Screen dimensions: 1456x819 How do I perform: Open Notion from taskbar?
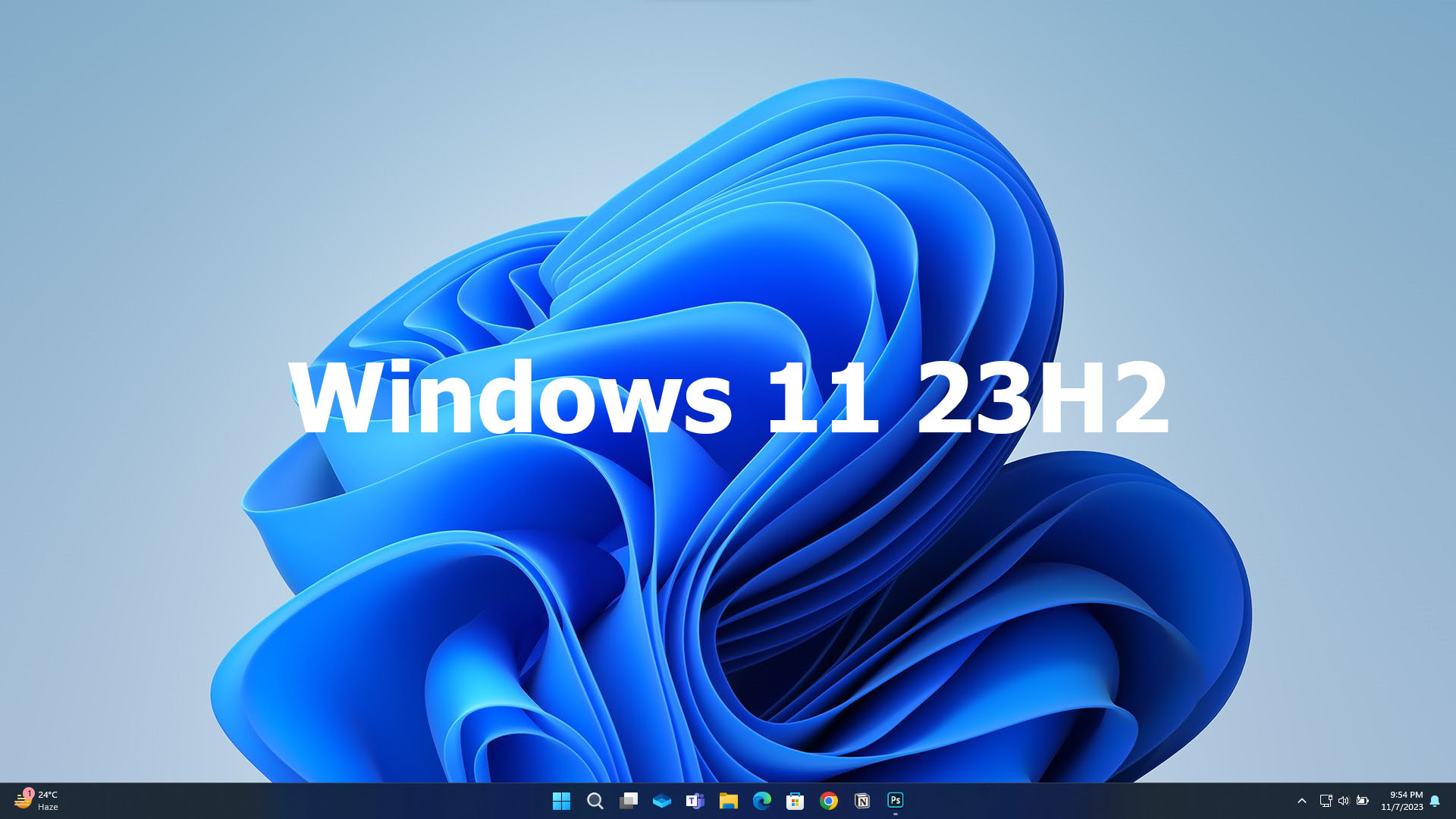862,801
